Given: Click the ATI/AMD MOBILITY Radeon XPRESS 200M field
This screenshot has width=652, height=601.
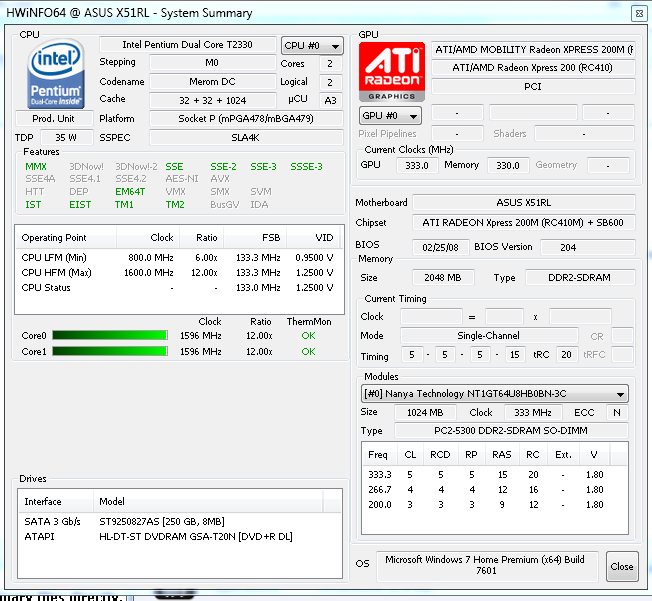Looking at the screenshot, I should coord(533,49).
